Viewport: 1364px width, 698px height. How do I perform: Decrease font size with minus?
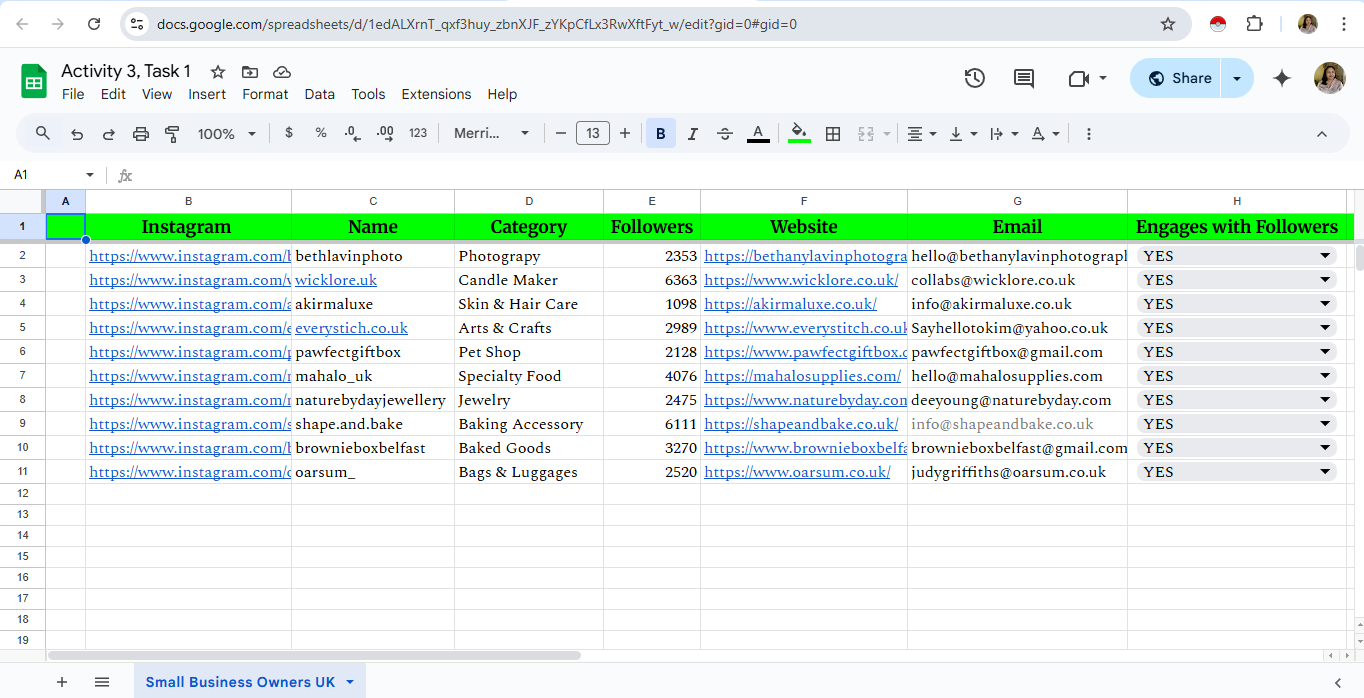(x=561, y=133)
